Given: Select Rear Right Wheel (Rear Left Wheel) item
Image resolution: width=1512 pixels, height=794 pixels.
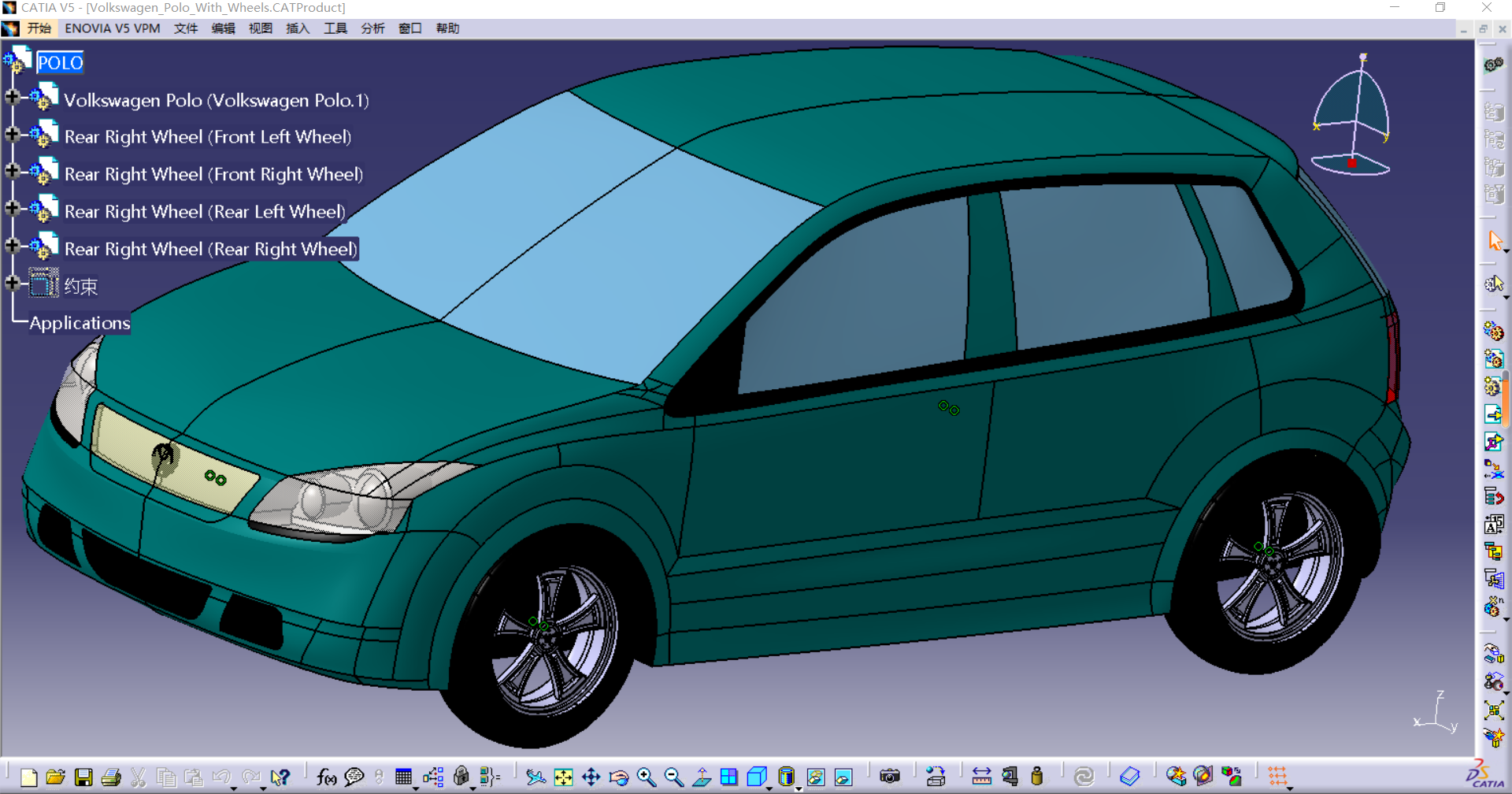Looking at the screenshot, I should [205, 212].
